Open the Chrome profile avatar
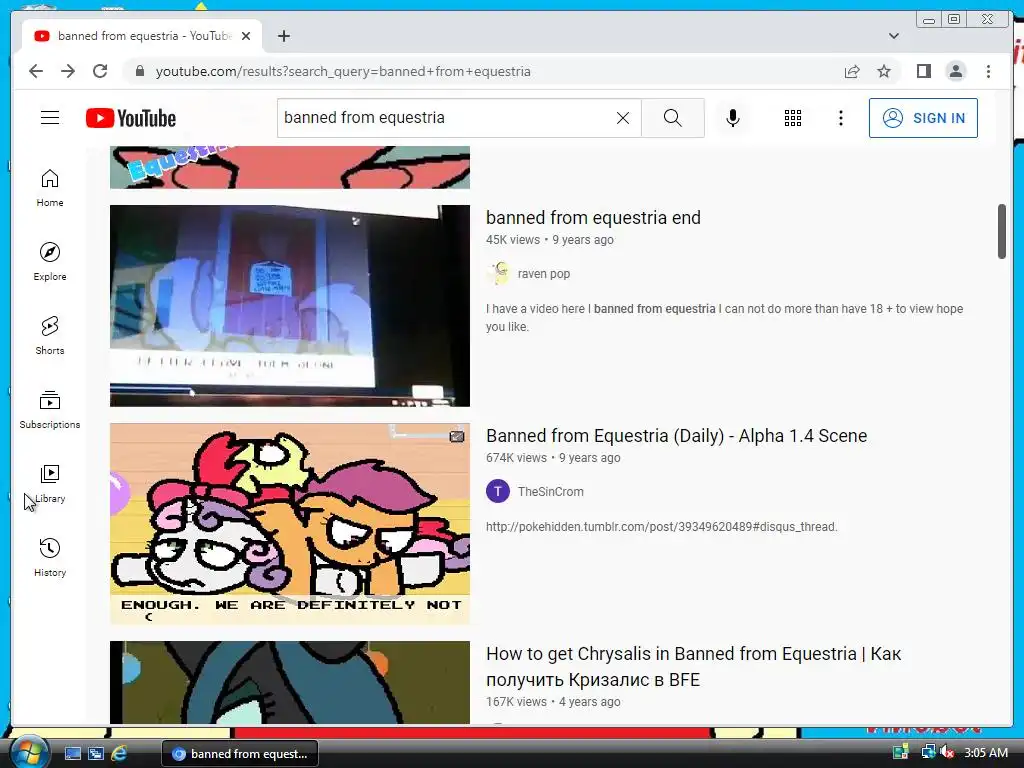The width and height of the screenshot is (1024, 768). coord(955,71)
